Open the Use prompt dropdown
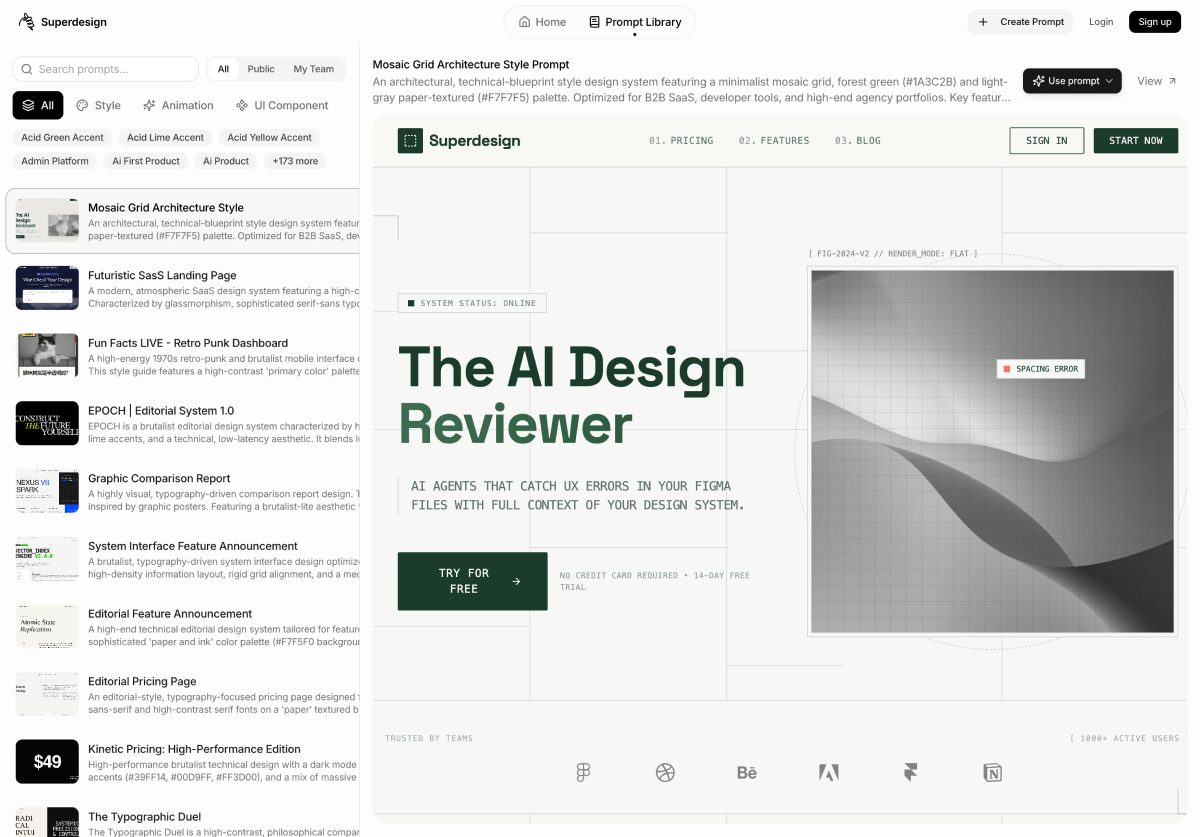Screen dimensions: 1200x837 1072,81
